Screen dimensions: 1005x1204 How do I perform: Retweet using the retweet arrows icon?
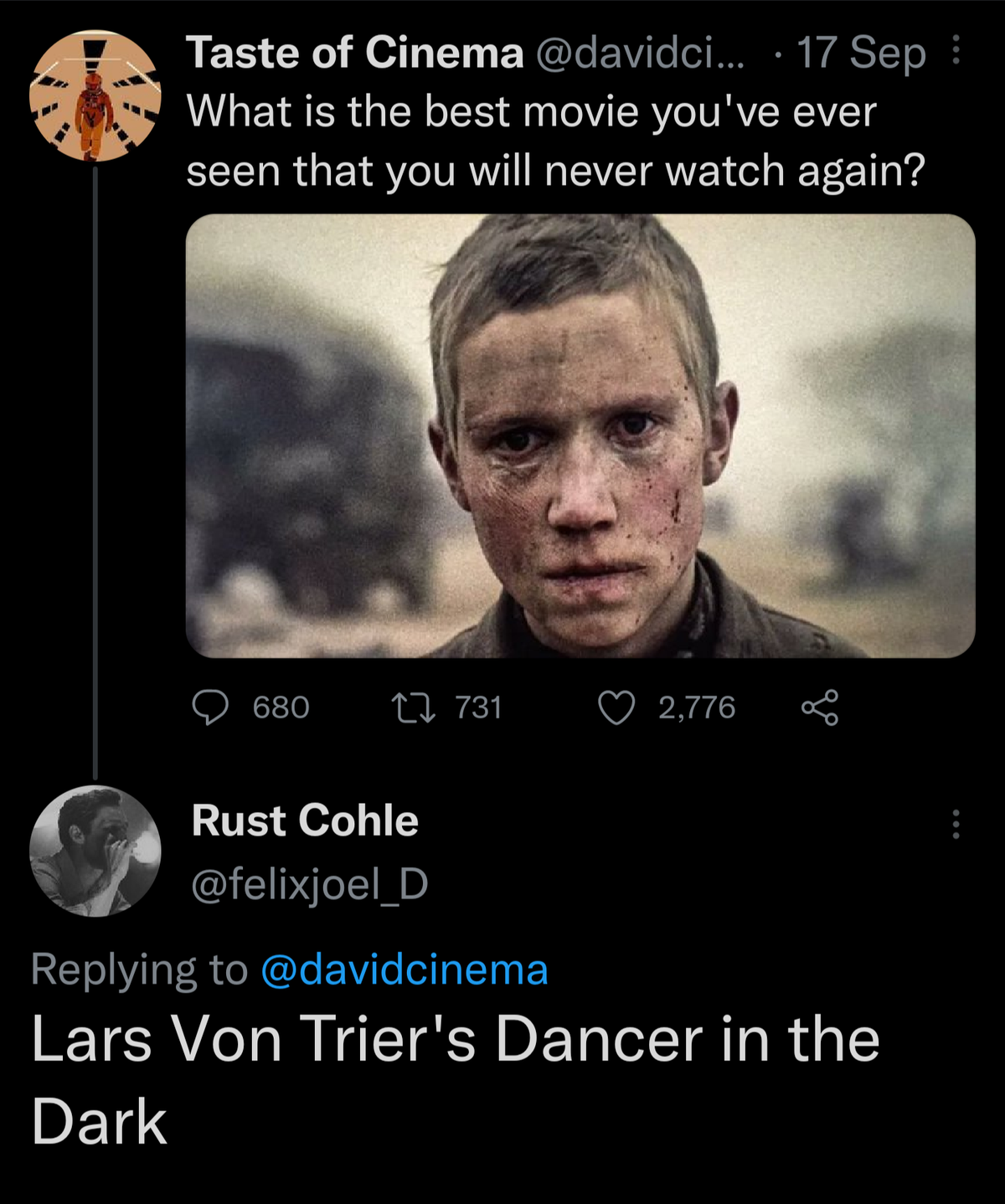coord(414,707)
